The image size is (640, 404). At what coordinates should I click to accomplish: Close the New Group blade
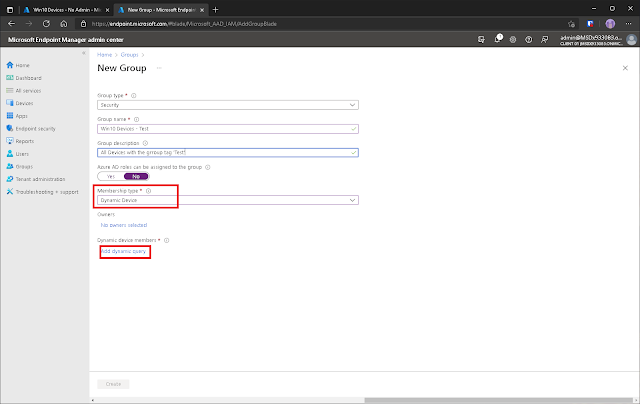point(625,68)
